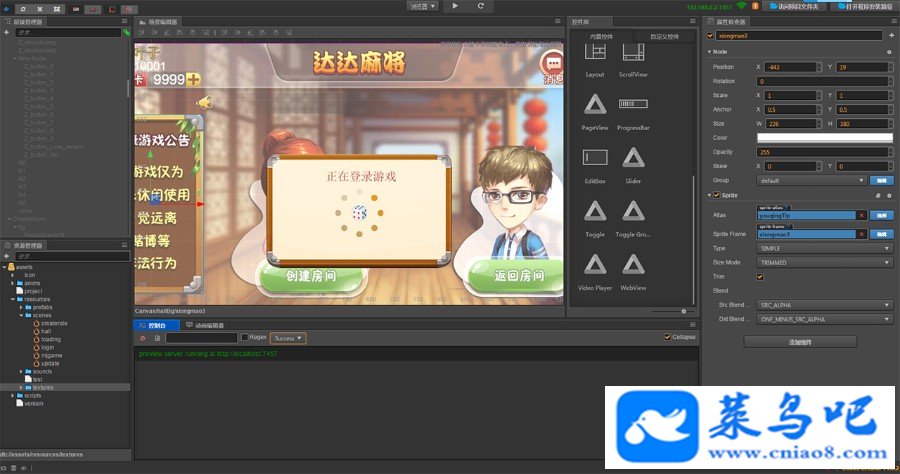Select the ProgressBar control icon

pos(633,104)
